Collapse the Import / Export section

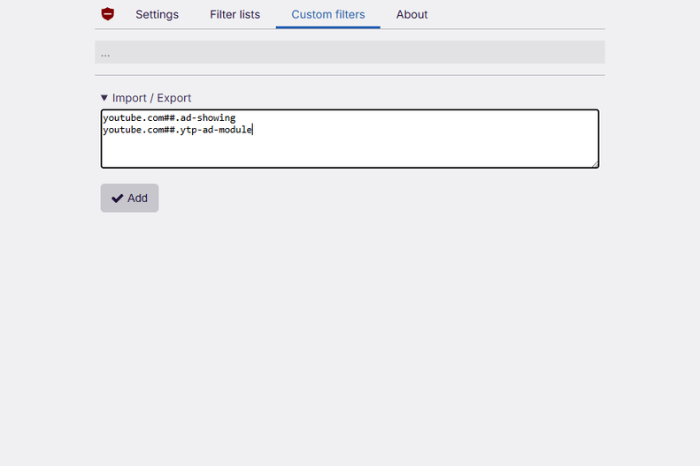[x=146, y=98]
